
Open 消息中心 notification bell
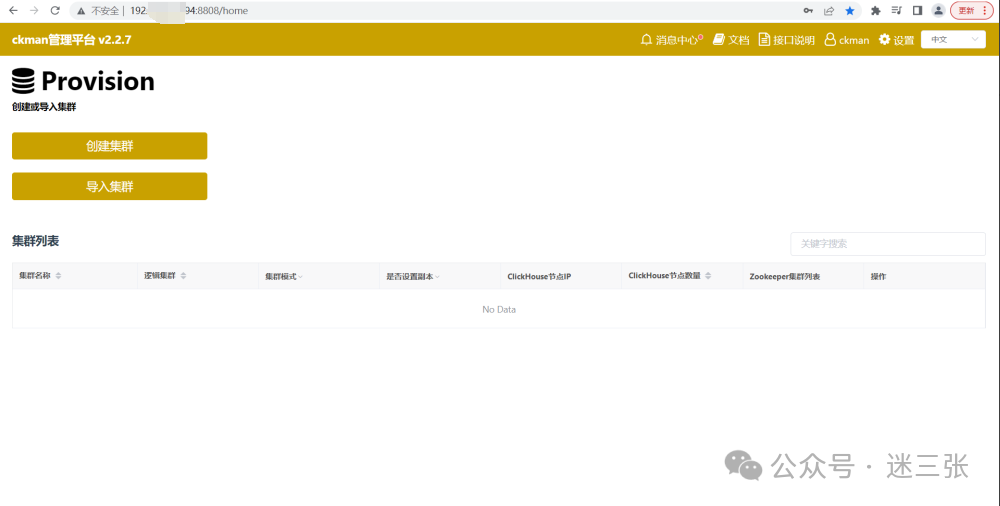click(x=671, y=40)
